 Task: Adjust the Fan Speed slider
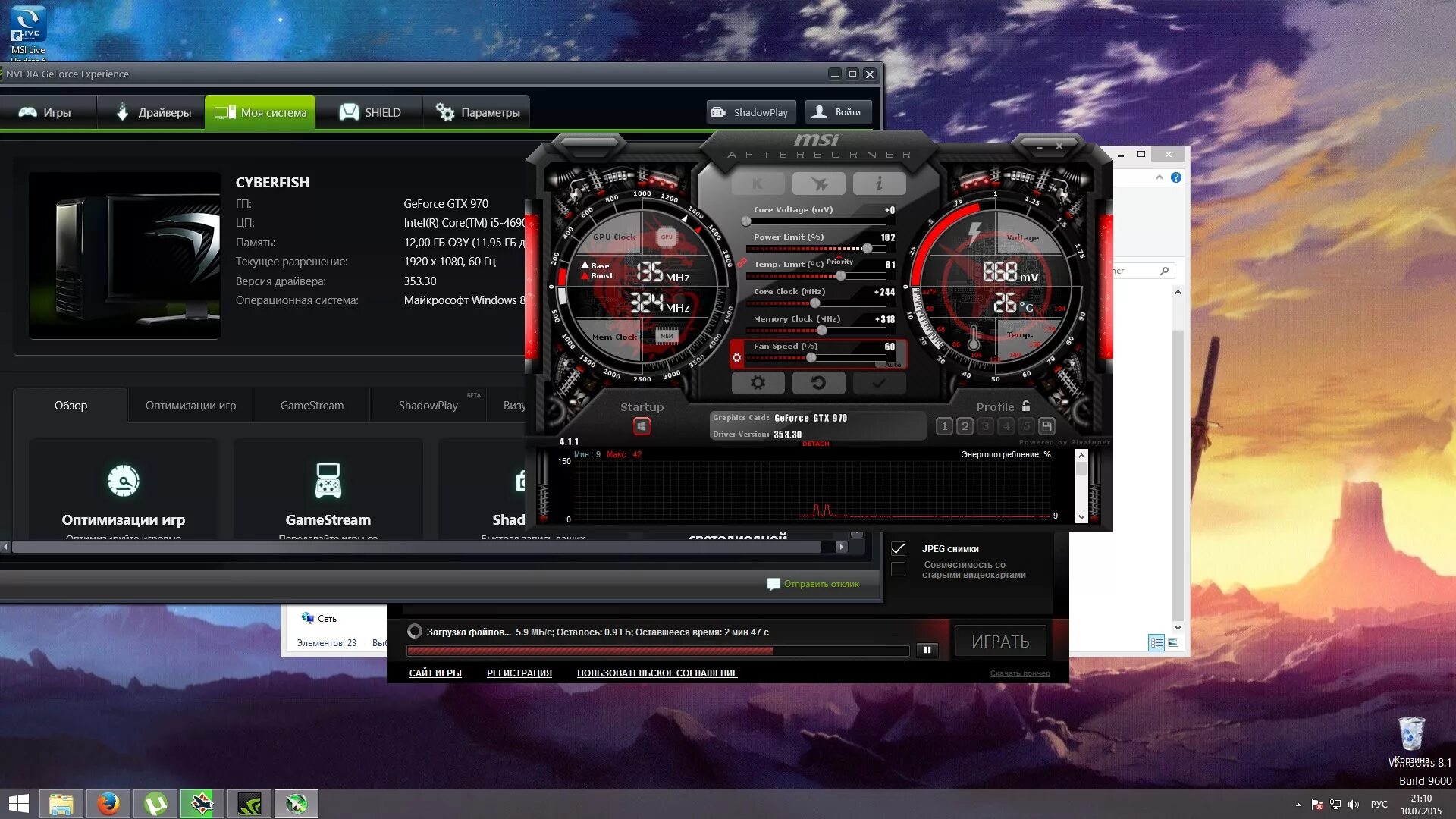(x=815, y=358)
